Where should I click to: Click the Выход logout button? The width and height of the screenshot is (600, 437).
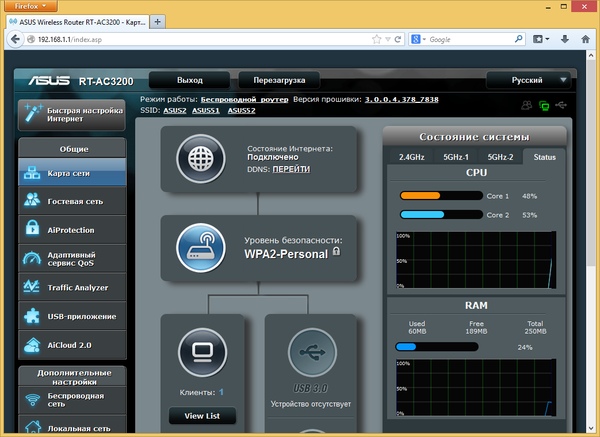point(190,80)
